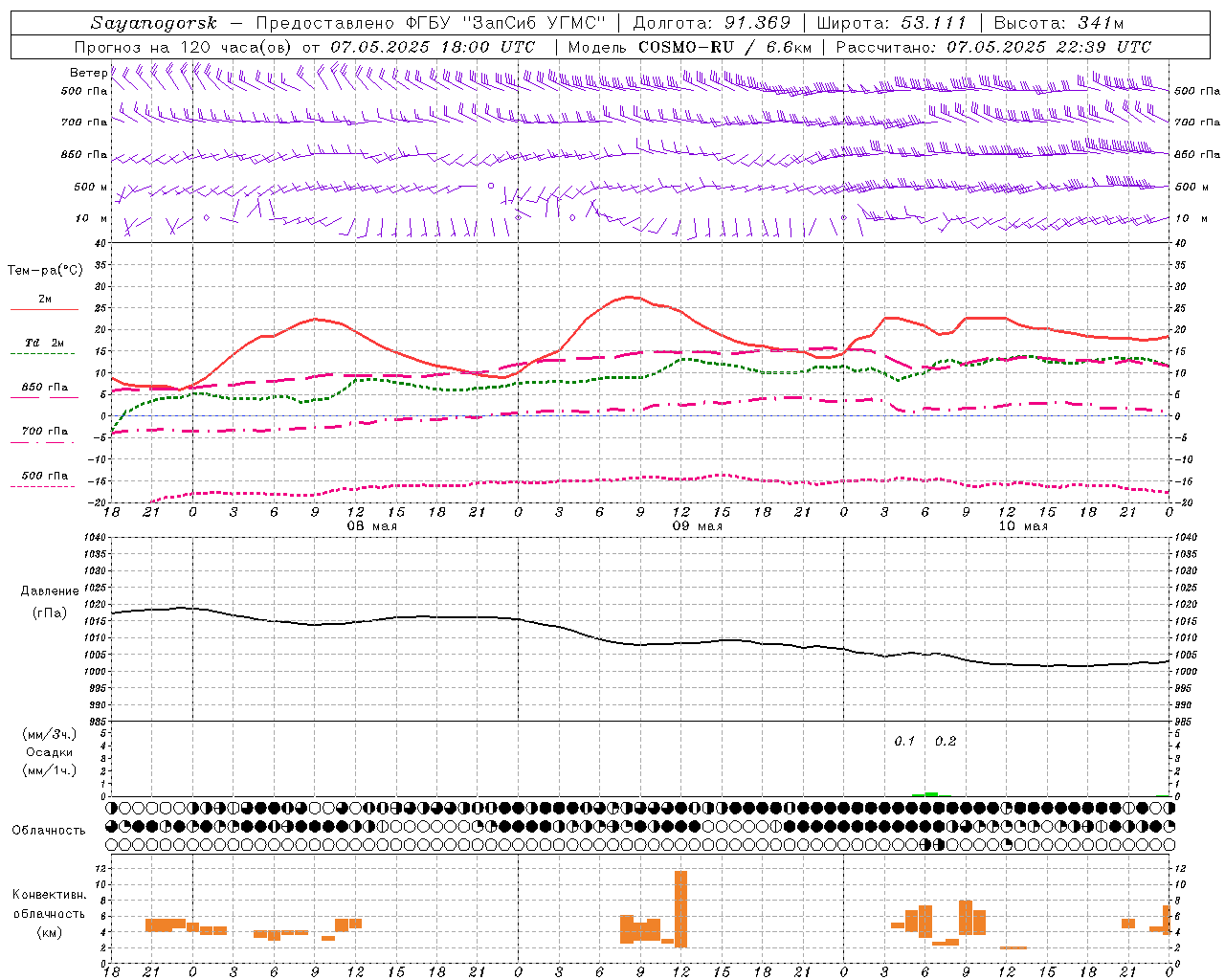Click the green precipitation bar
1225x980 pixels.
(931, 794)
